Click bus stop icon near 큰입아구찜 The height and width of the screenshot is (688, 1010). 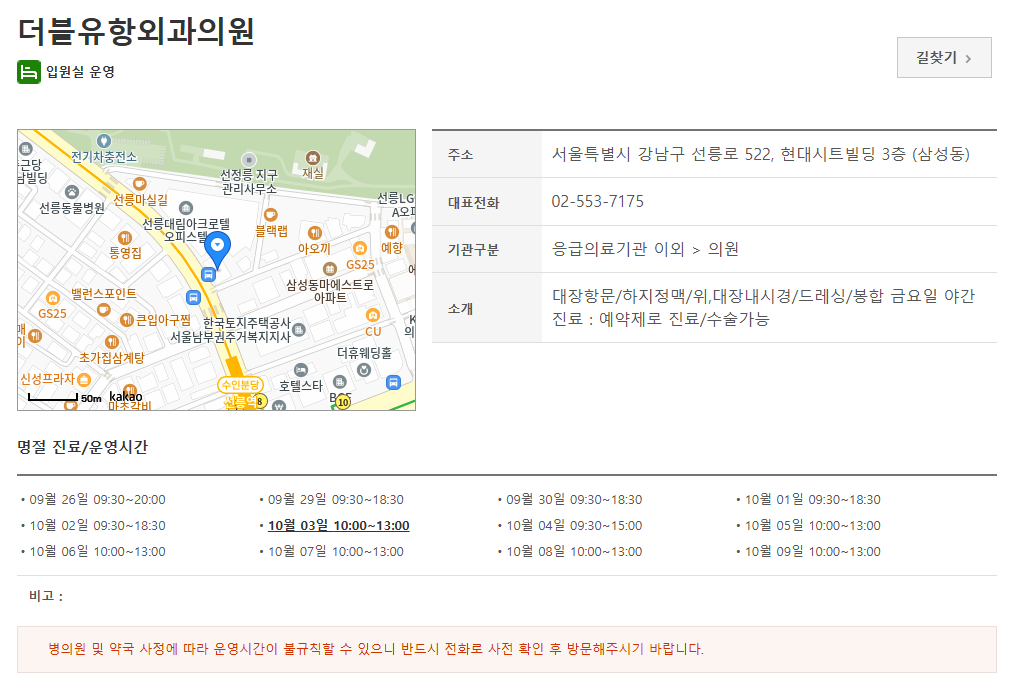tap(193, 298)
